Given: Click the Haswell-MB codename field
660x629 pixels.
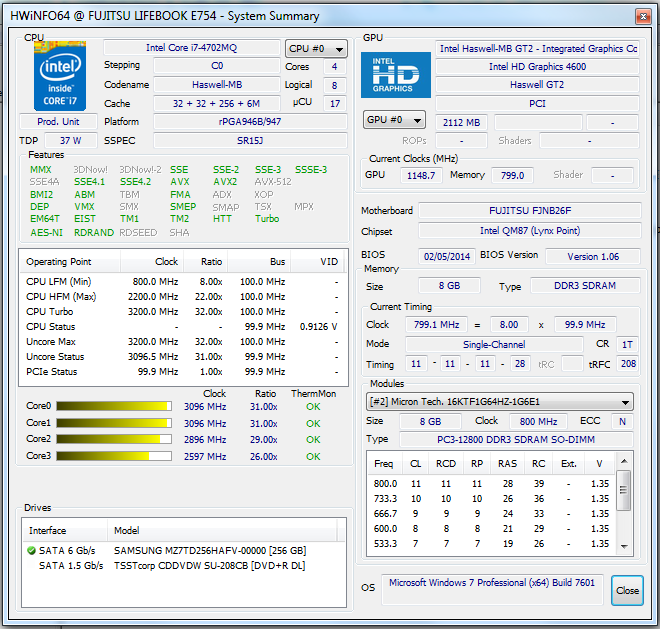Looking at the screenshot, I should pyautogui.click(x=217, y=85).
